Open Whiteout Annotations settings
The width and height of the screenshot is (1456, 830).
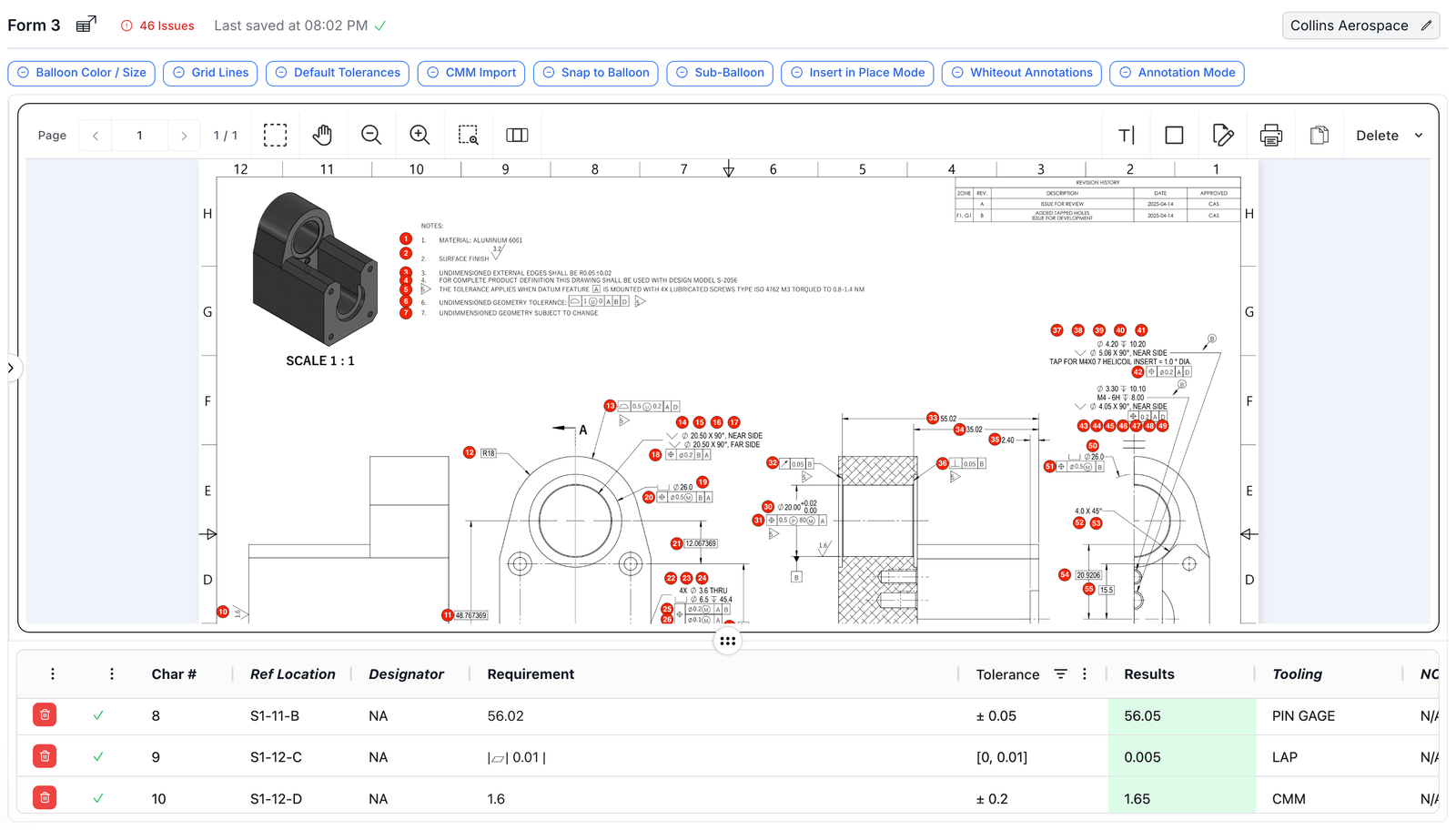point(1021,73)
